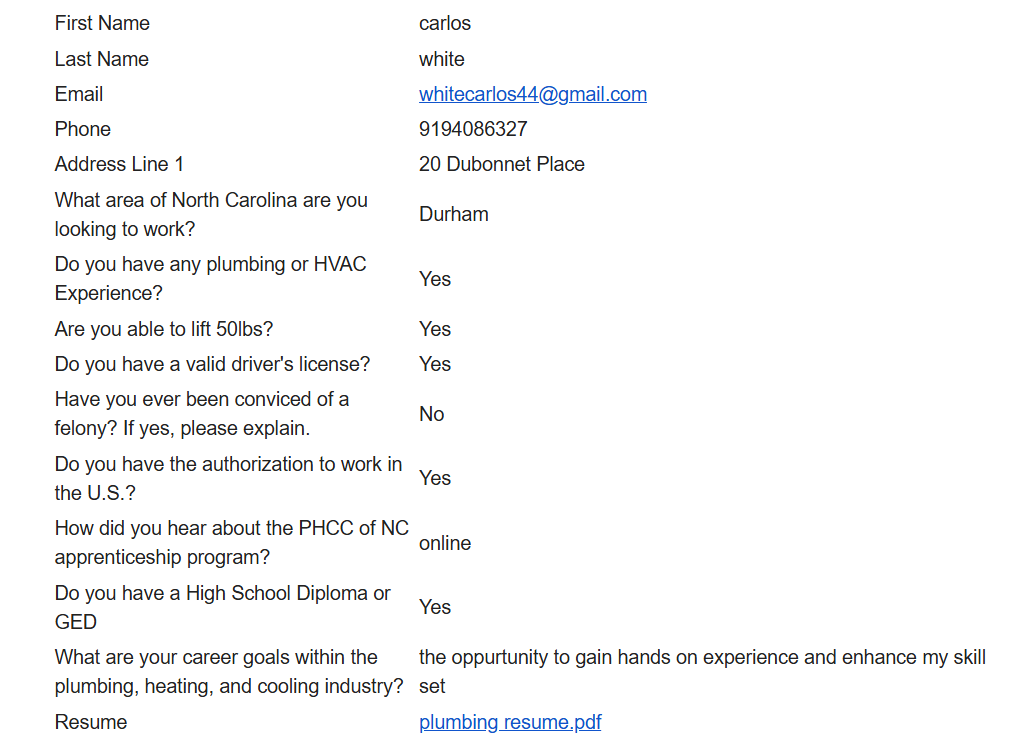Click the Yes answer for U.S. work authorization
The image size is (1013, 747).
point(435,478)
